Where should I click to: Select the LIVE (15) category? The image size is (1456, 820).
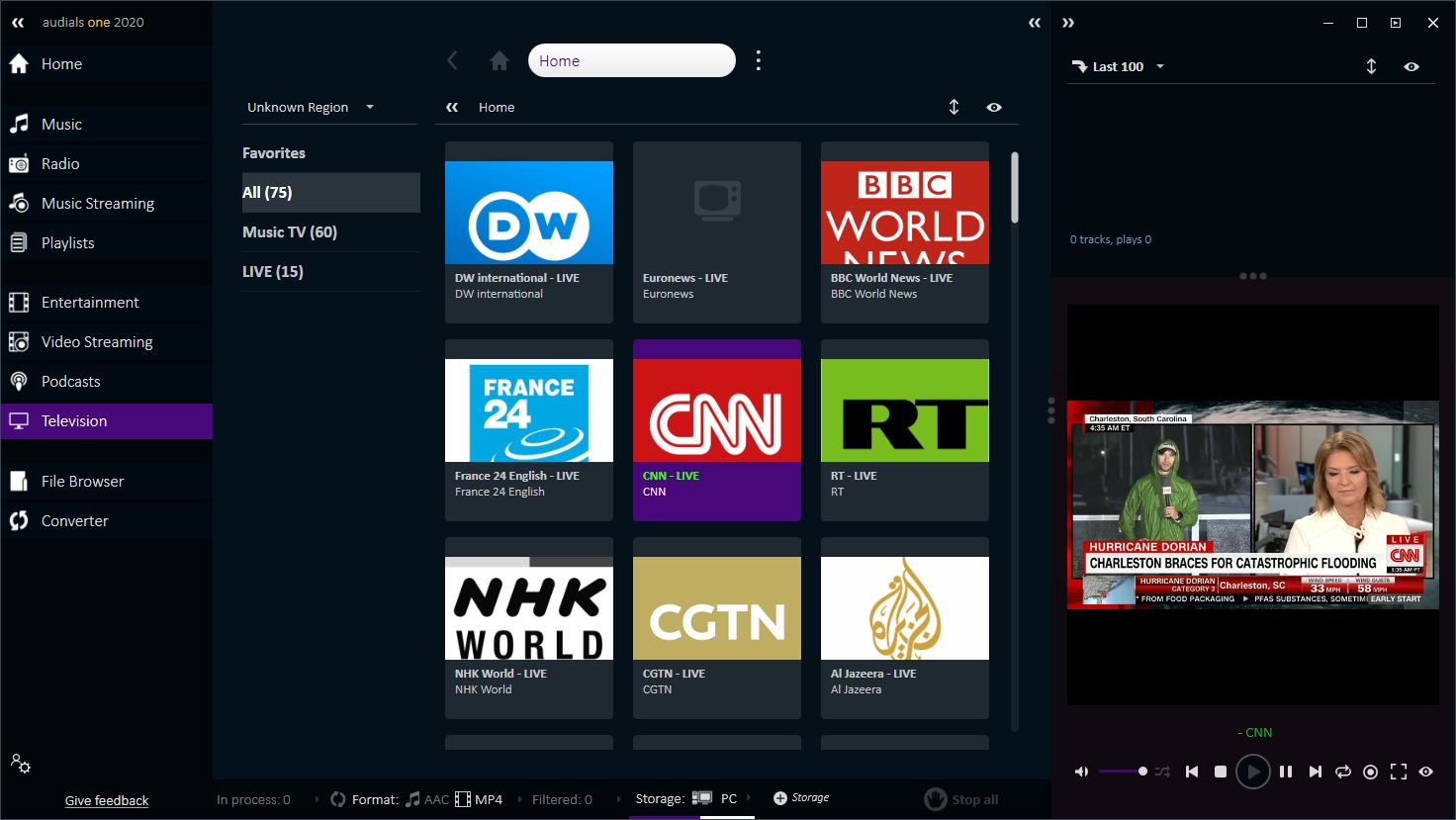coord(330,271)
